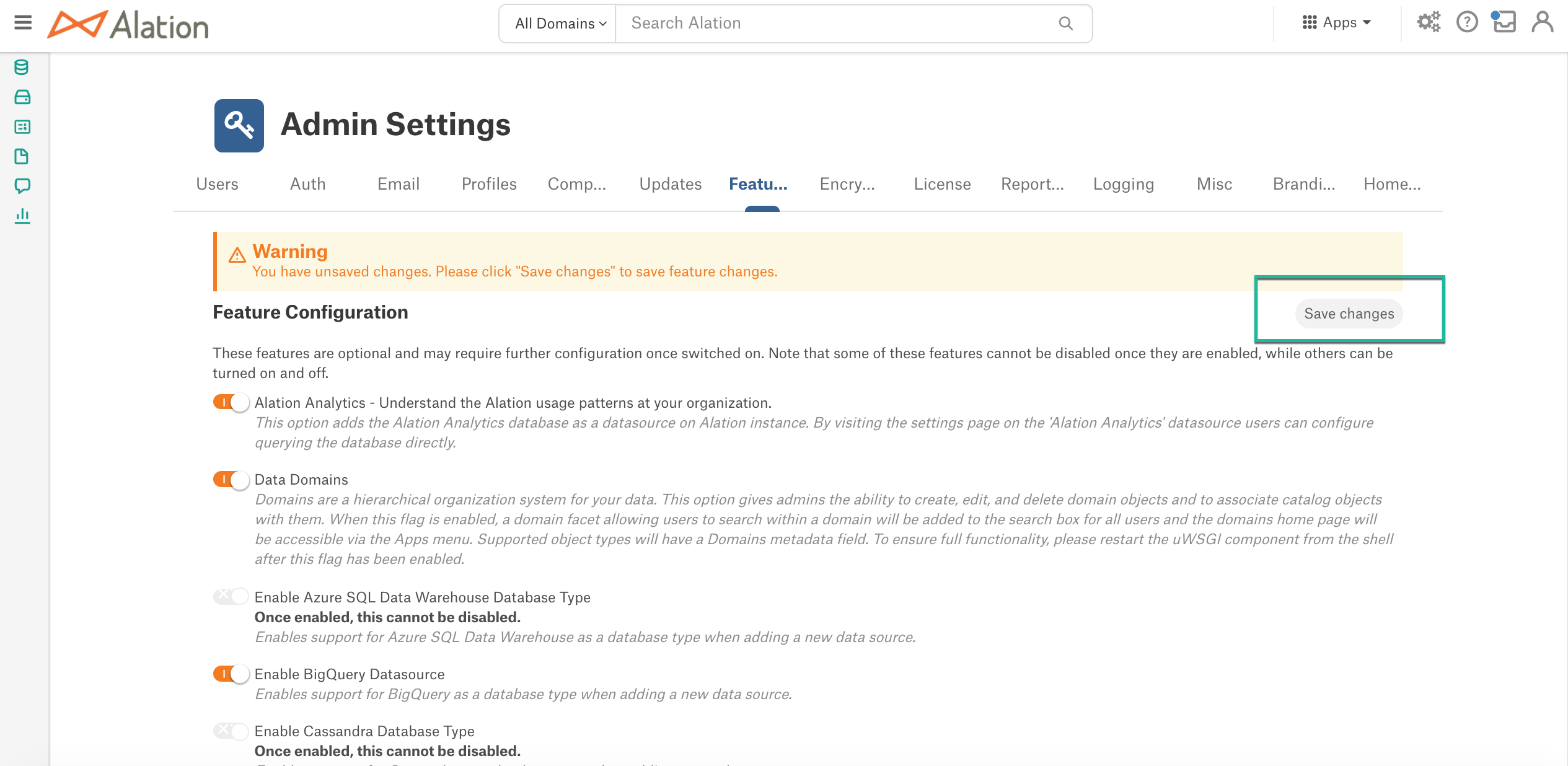Switch to the Comp... tab

point(577,184)
